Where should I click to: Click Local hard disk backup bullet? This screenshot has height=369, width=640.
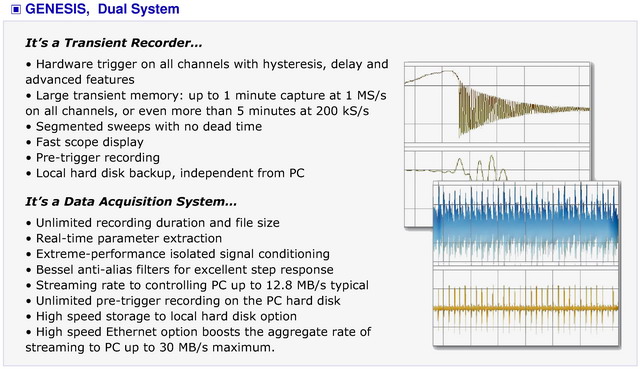coord(165,173)
